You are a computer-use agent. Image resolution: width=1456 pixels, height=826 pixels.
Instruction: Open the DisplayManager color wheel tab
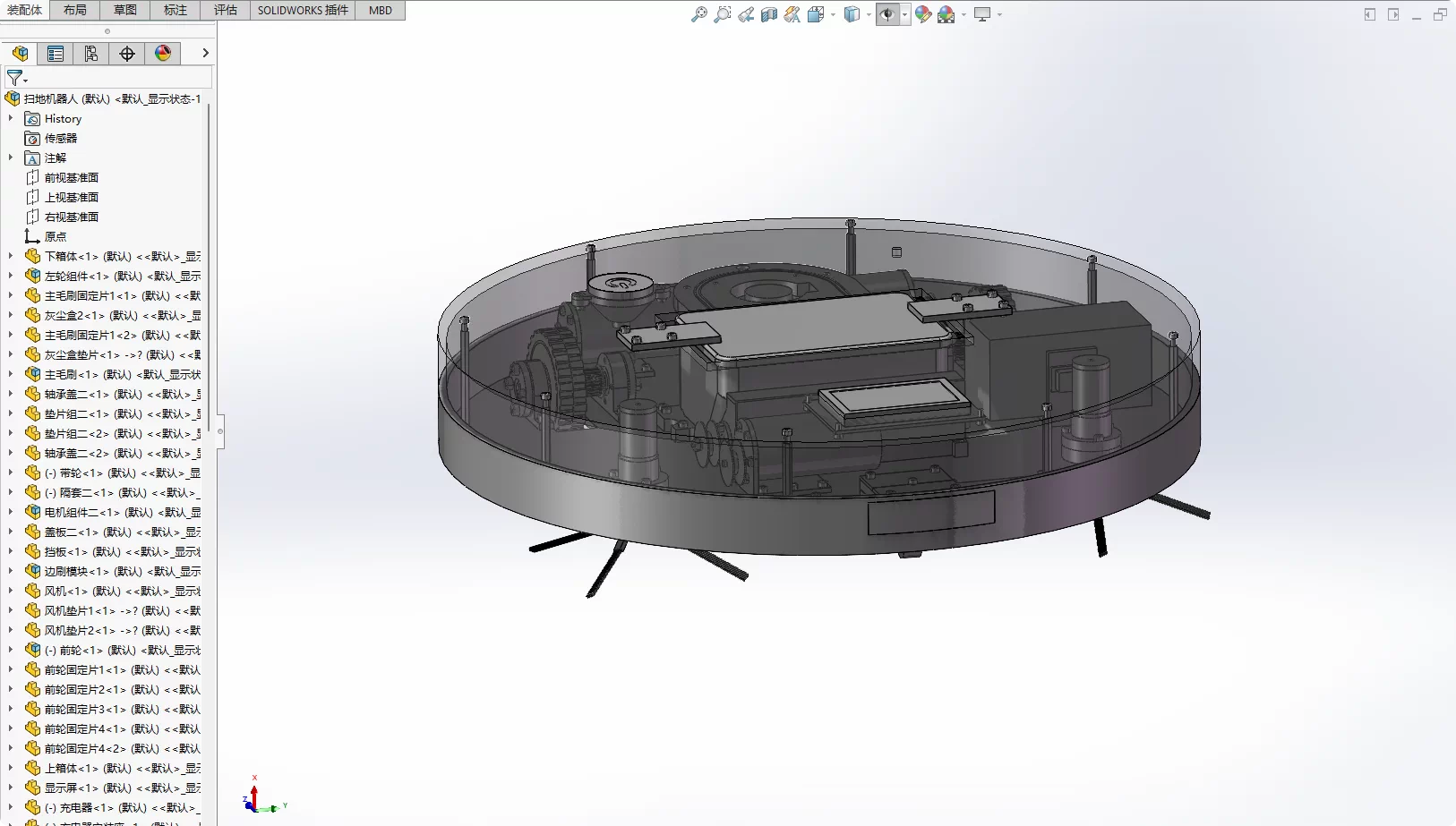pyautogui.click(x=163, y=54)
